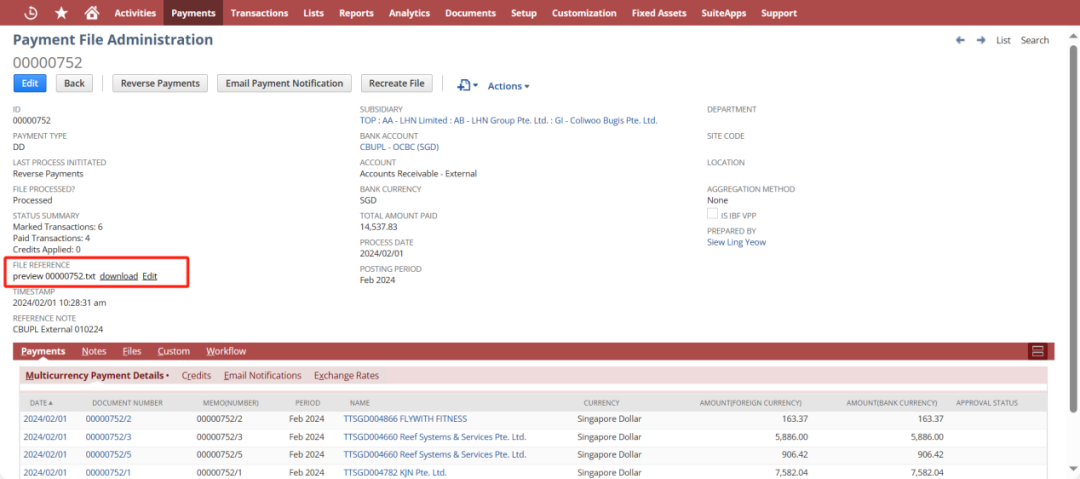The width and height of the screenshot is (1080, 479).
Task: Click the Email Payment Notification button
Action: pos(284,83)
